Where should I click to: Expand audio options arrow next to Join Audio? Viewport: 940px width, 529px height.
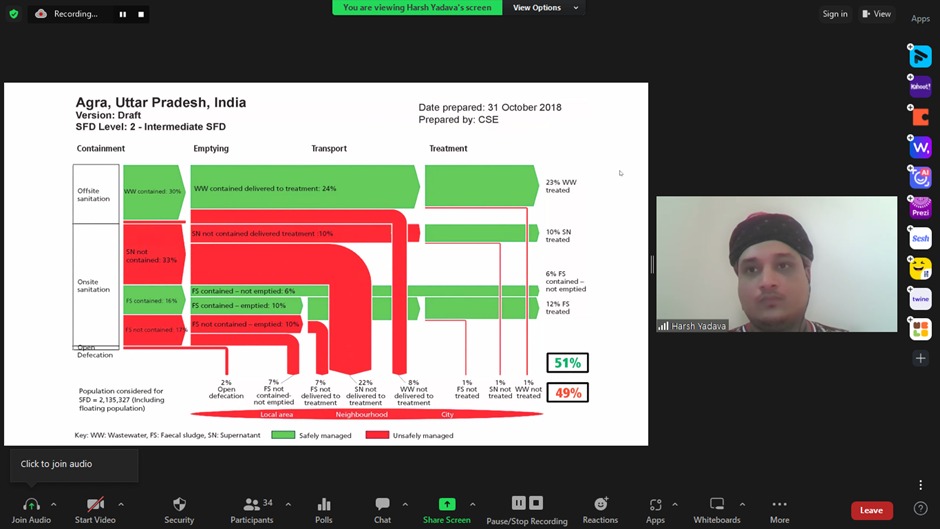[54, 504]
